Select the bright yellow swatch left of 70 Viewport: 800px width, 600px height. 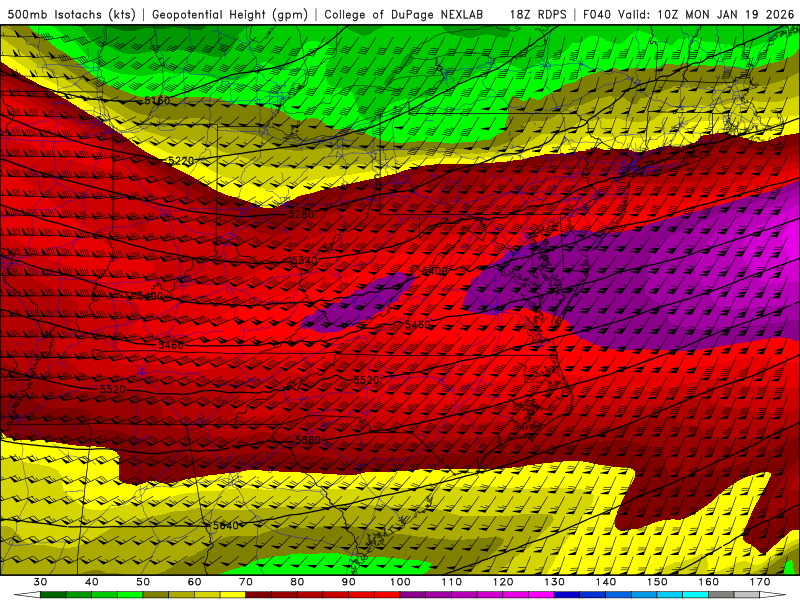tap(233, 595)
